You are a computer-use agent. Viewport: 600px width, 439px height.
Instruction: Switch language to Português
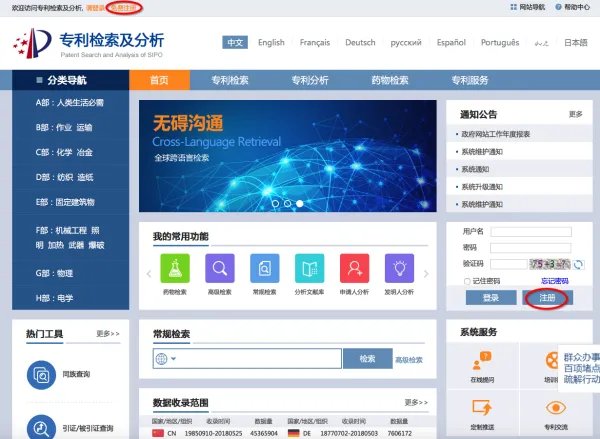[x=500, y=42]
